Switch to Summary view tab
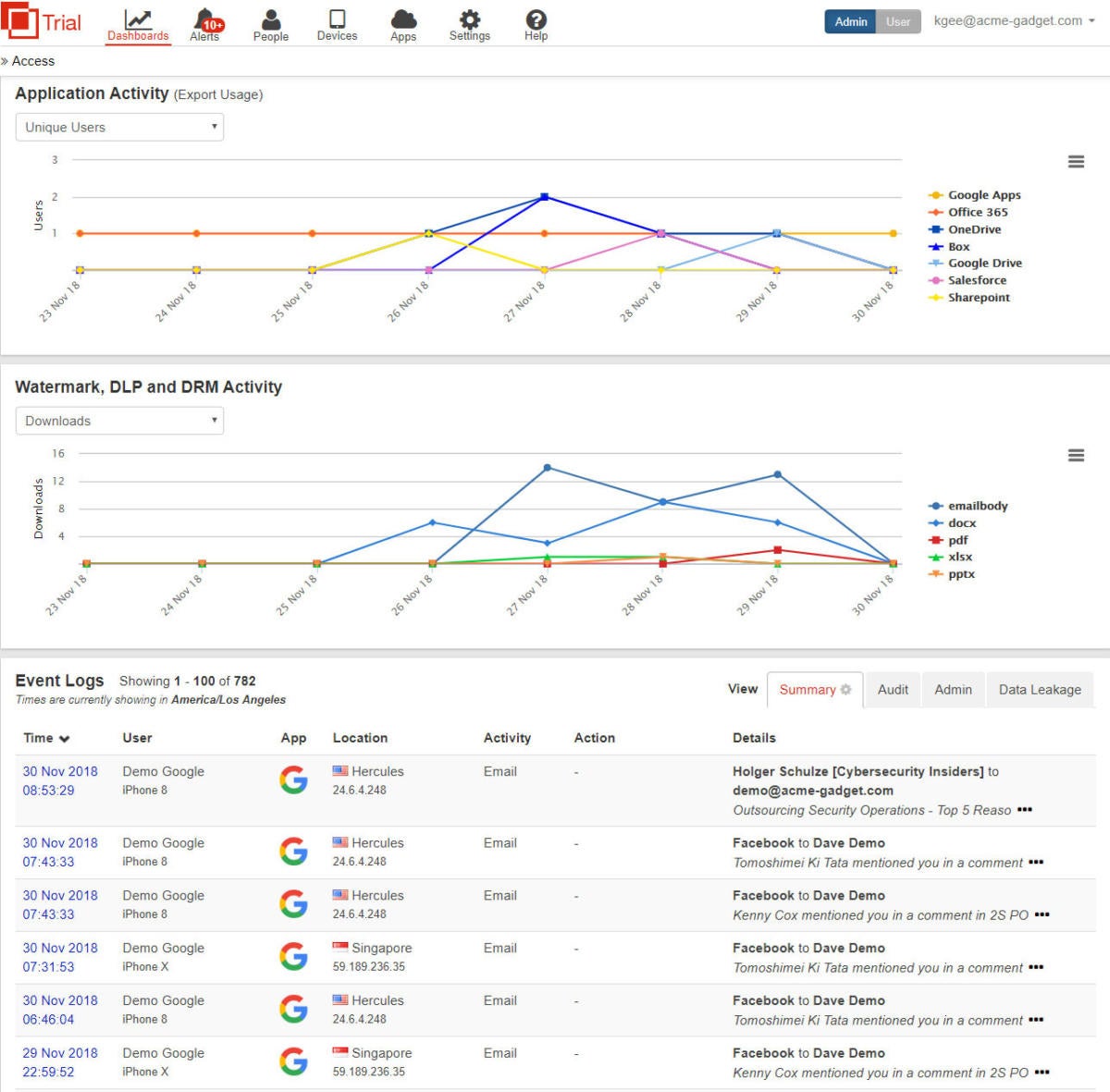The image size is (1110, 1092). click(815, 690)
